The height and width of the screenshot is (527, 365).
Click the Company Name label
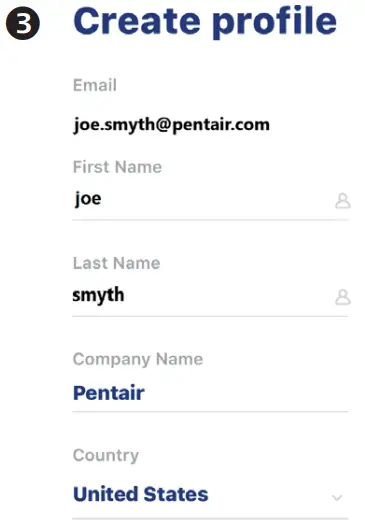(138, 360)
